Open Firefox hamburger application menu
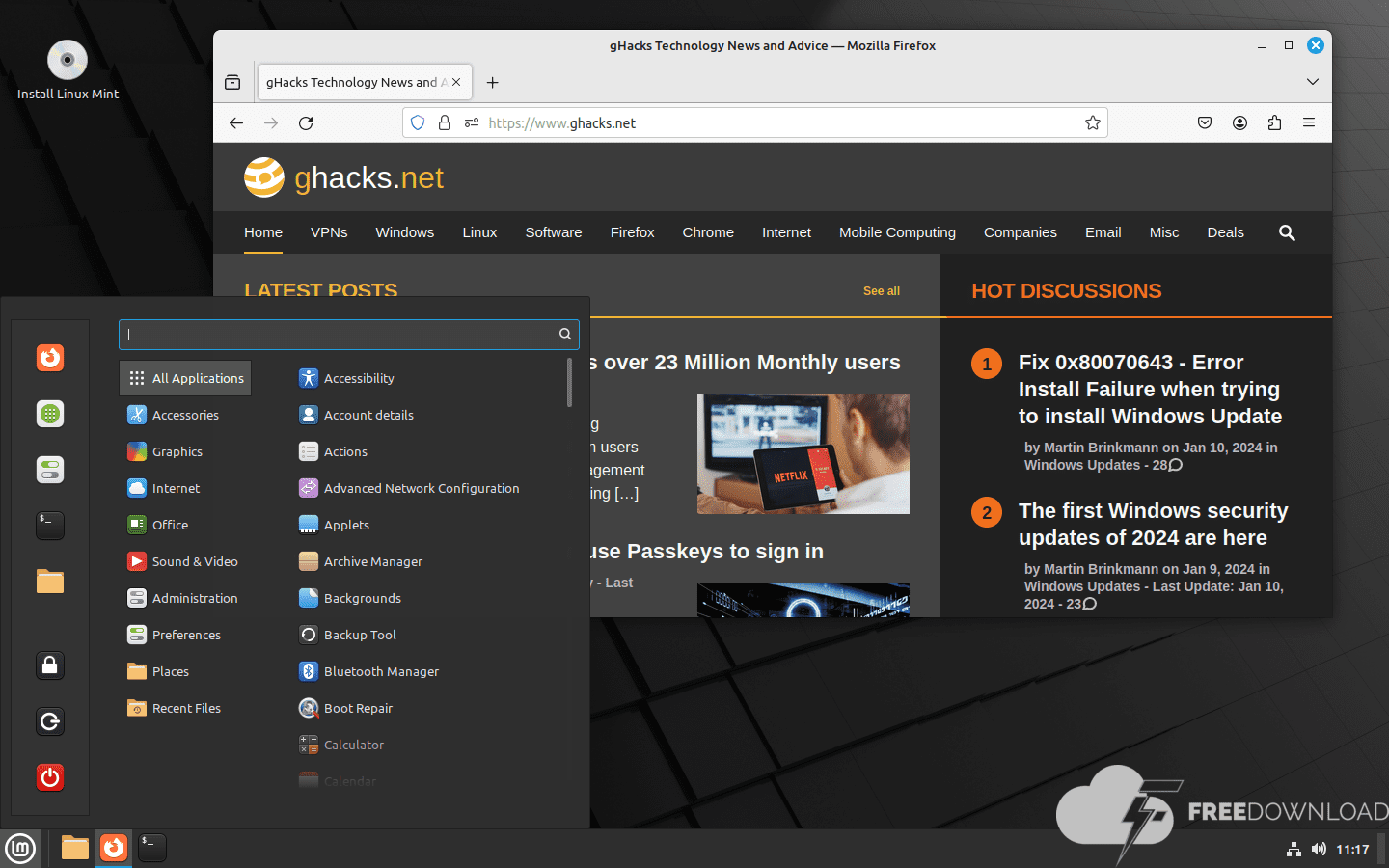The image size is (1389, 868). [1309, 123]
